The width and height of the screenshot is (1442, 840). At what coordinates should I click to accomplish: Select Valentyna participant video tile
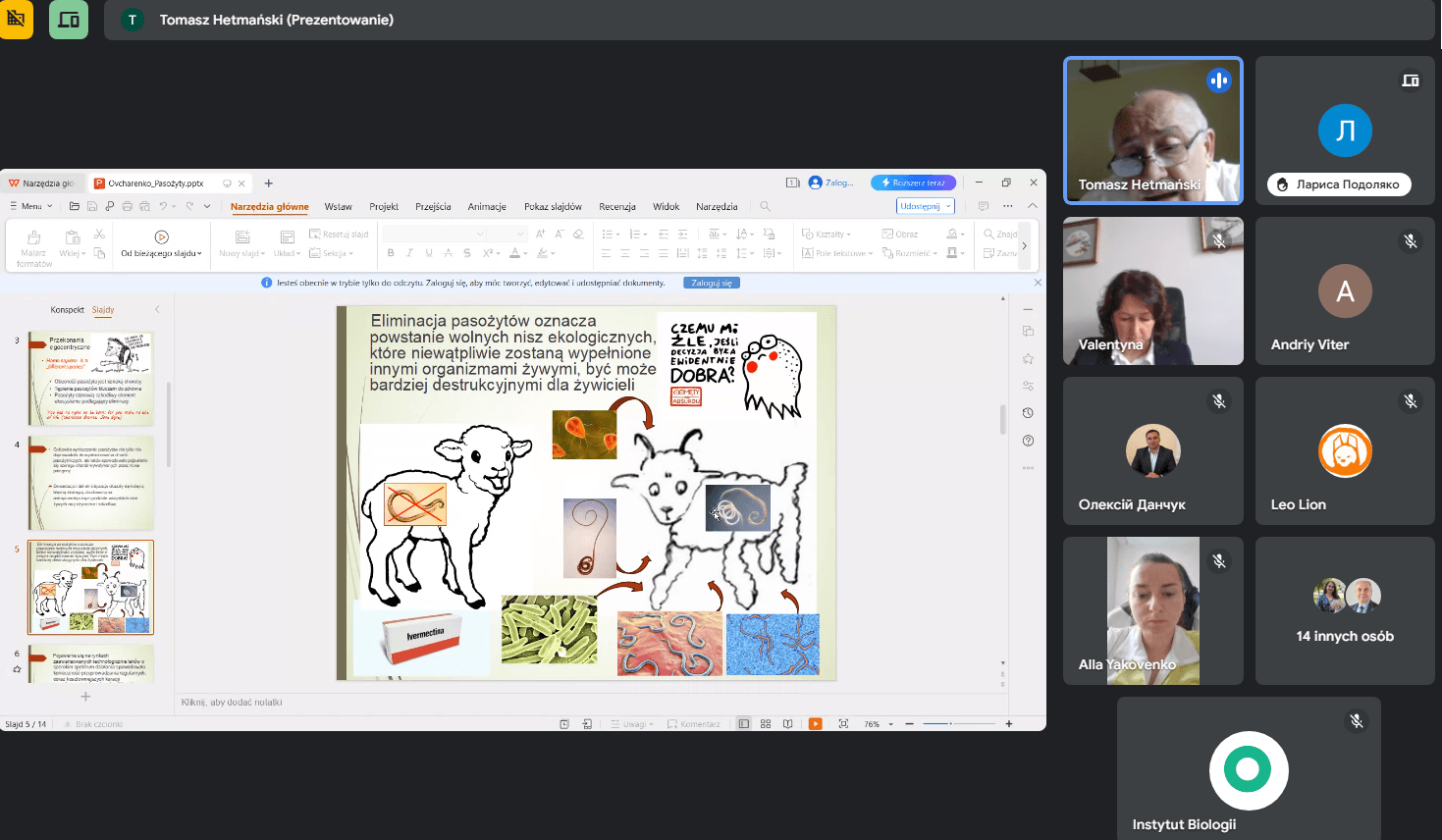point(1153,290)
